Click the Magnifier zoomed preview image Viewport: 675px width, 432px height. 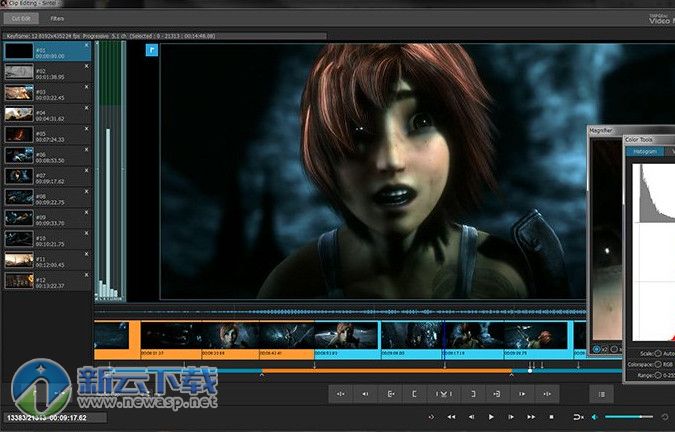pyautogui.click(x=607, y=240)
